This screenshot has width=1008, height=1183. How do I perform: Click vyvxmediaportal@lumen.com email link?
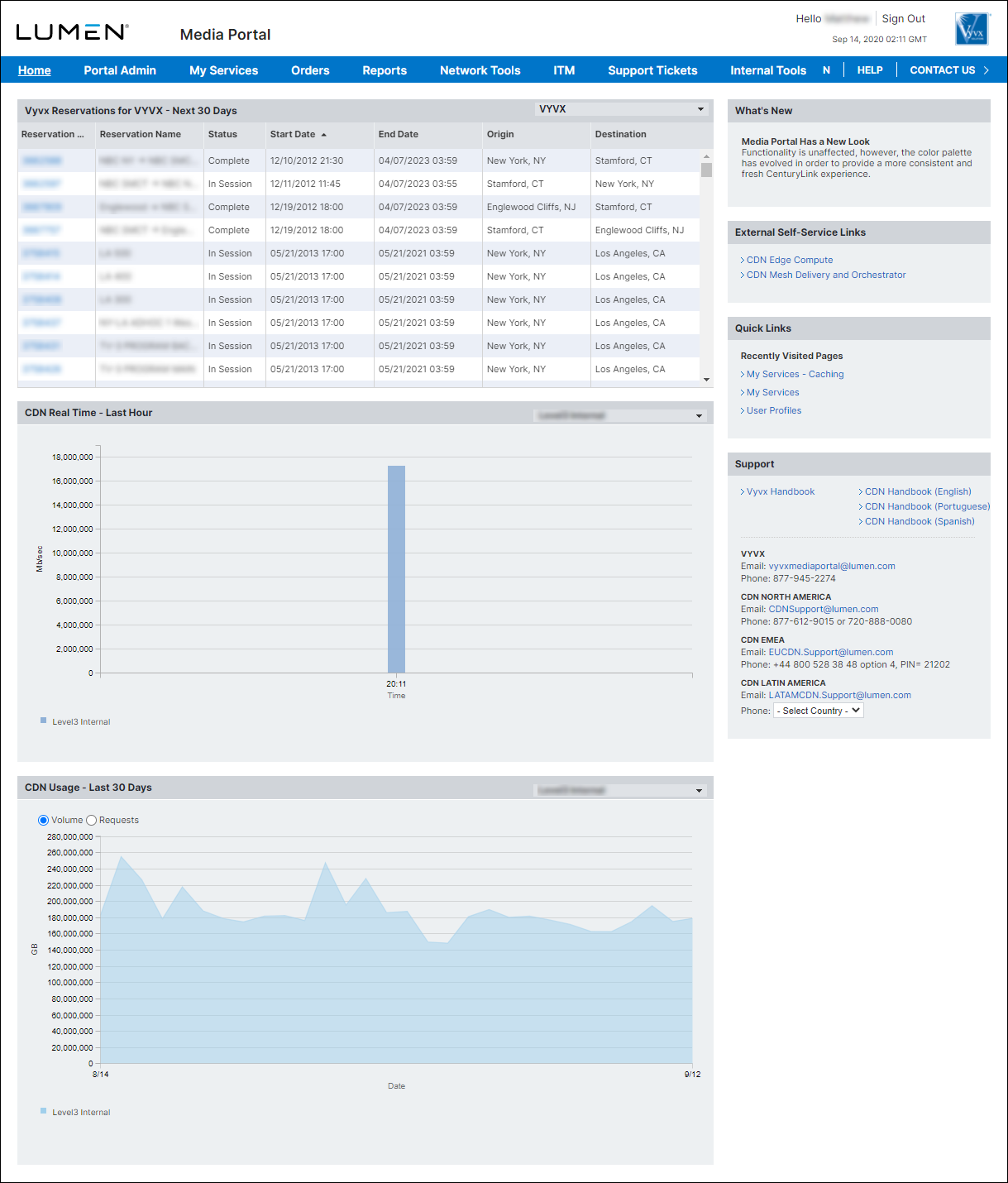pos(832,566)
